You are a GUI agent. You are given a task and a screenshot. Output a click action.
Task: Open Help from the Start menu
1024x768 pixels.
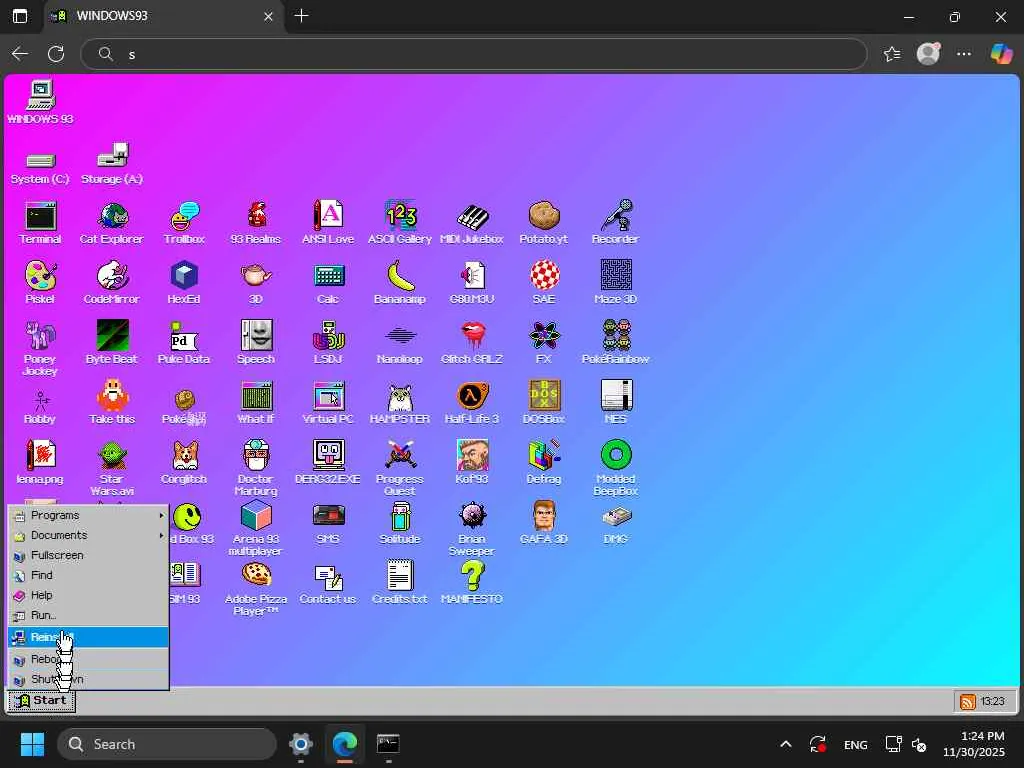(88, 596)
